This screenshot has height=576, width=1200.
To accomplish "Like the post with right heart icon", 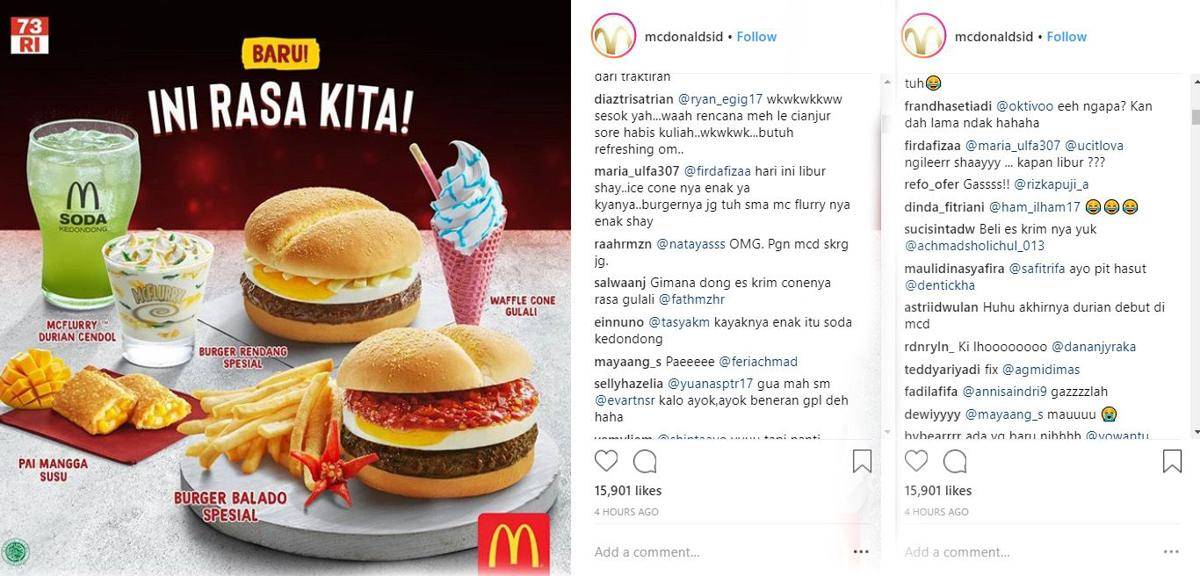I will (916, 461).
